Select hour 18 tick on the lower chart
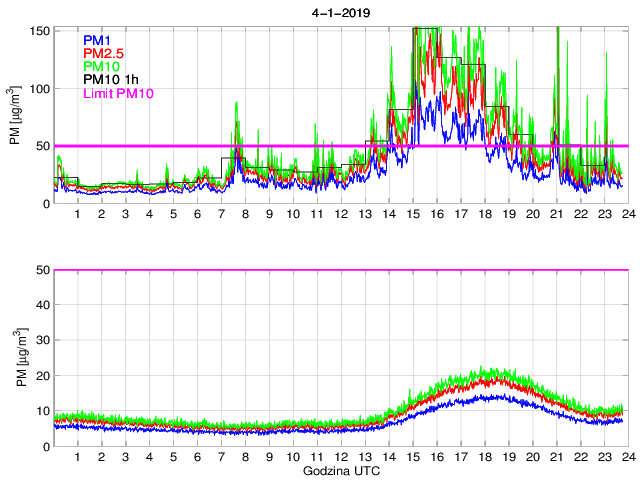 tap(484, 457)
